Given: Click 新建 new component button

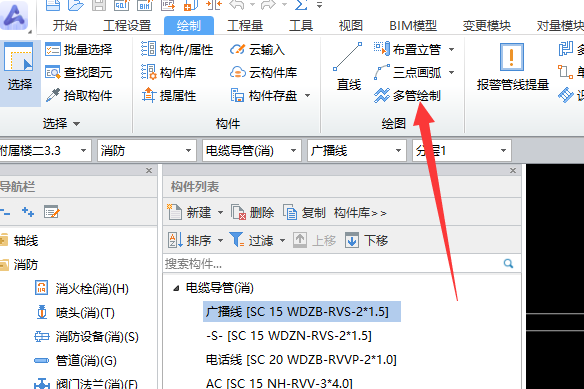Looking at the screenshot, I should (189, 213).
